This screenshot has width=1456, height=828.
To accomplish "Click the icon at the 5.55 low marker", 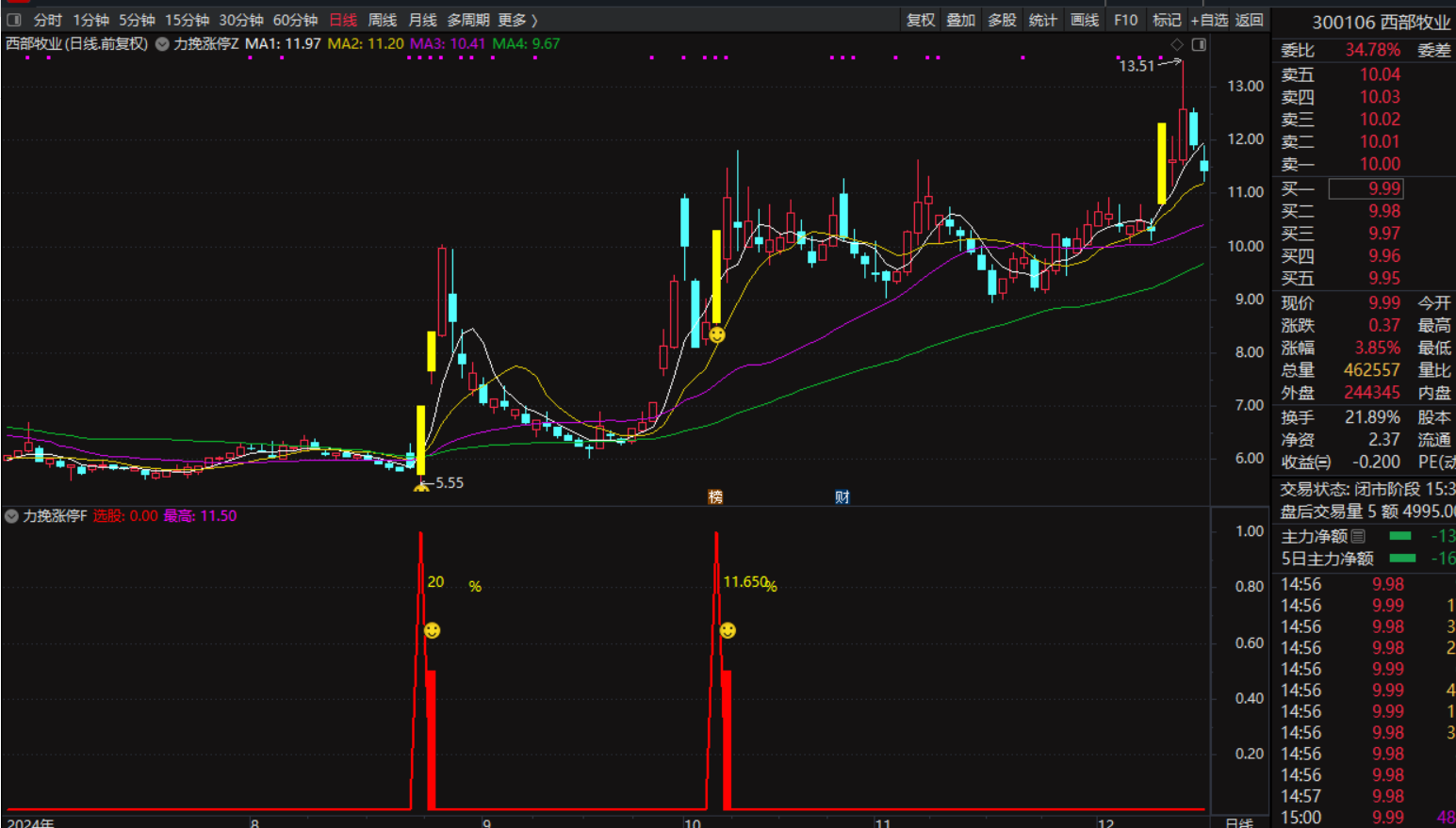I will pyautogui.click(x=421, y=488).
